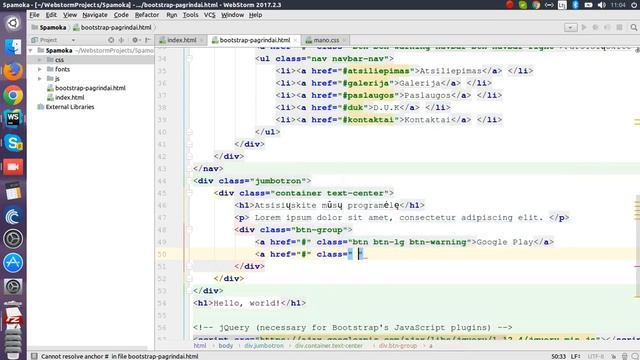Select div.container.text-center breadcrumb

[x=329, y=346]
